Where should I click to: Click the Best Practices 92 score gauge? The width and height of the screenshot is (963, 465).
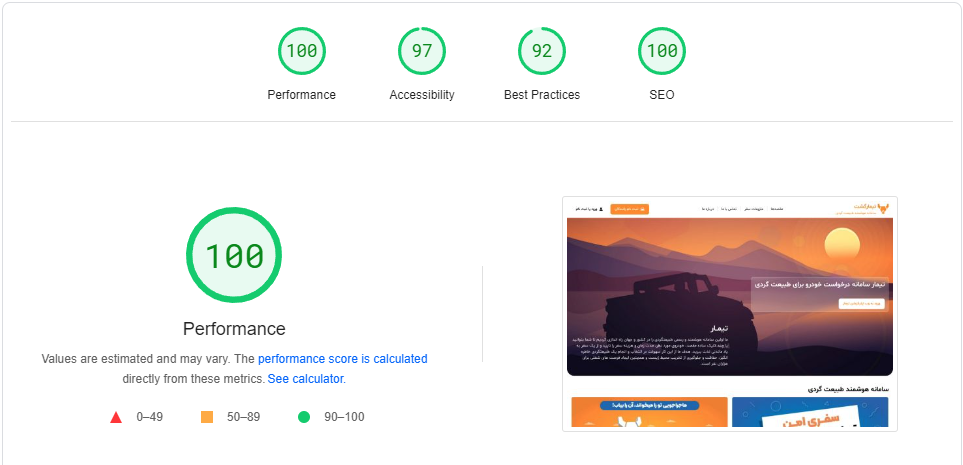click(x=541, y=51)
